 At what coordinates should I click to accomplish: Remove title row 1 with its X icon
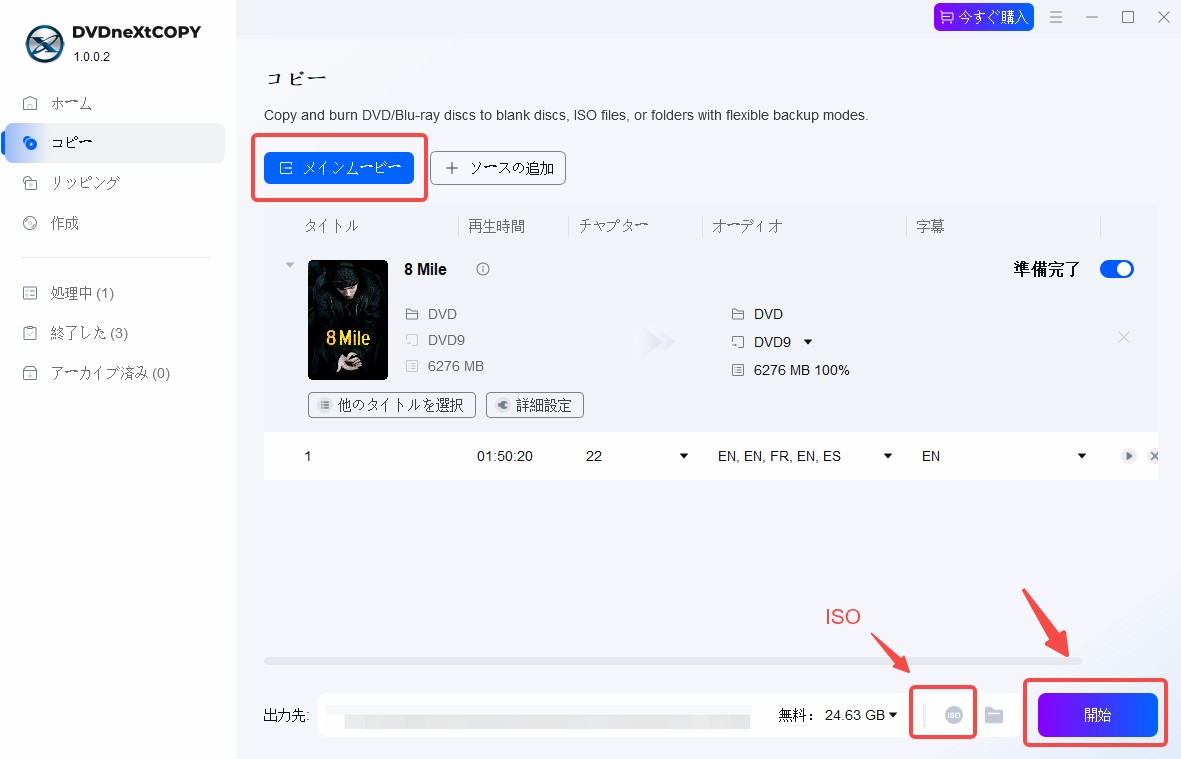(x=1153, y=456)
